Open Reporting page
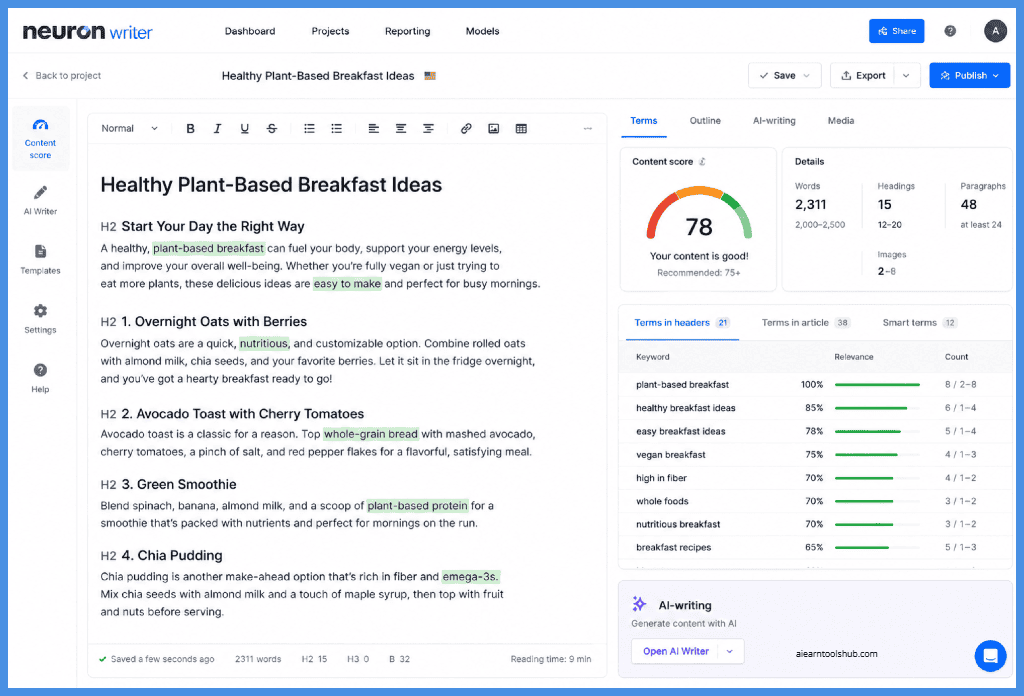Screen dimensions: 1024x696 coord(408,31)
